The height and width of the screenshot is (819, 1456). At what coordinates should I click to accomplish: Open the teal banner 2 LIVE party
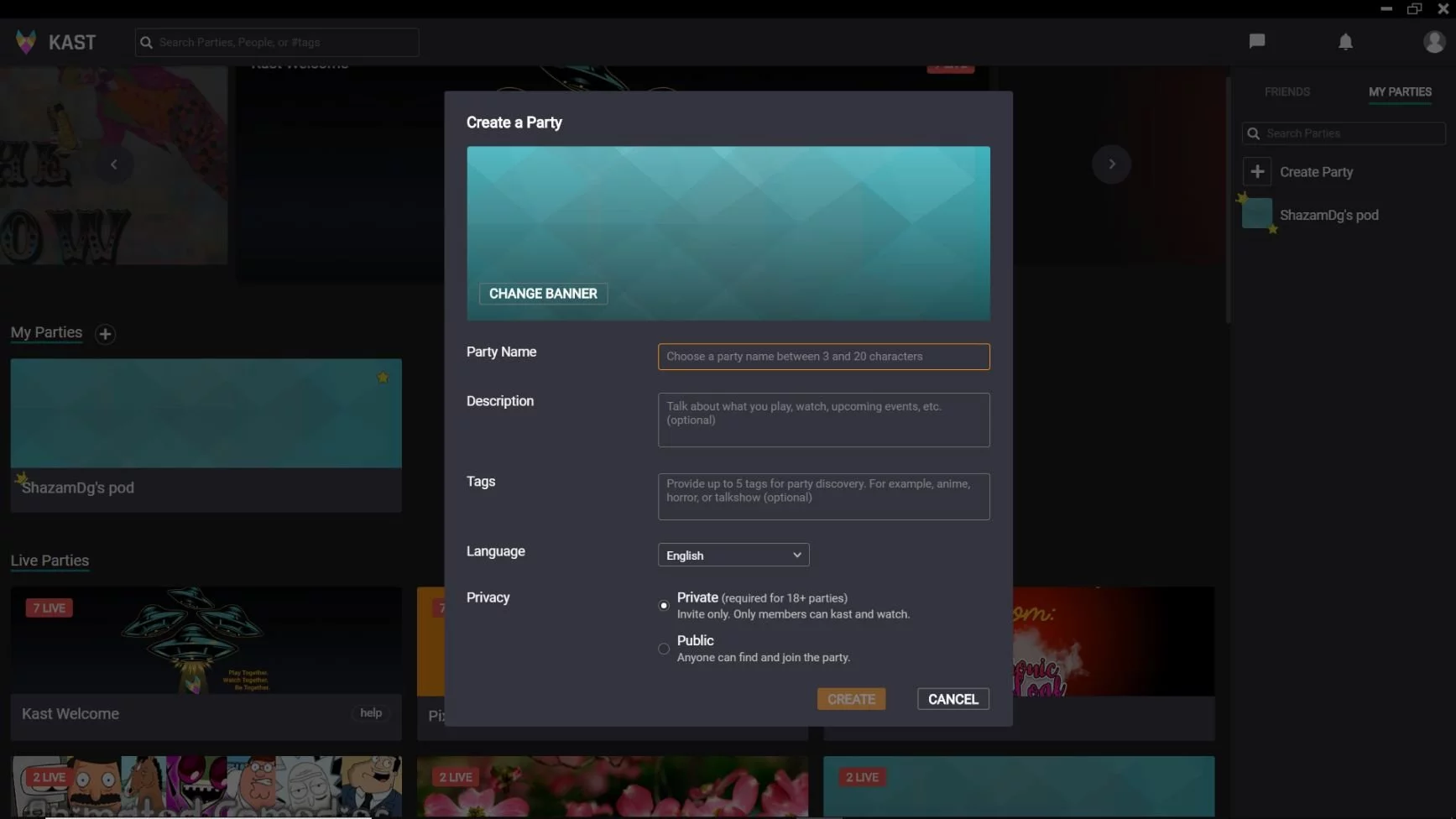[x=1019, y=787]
